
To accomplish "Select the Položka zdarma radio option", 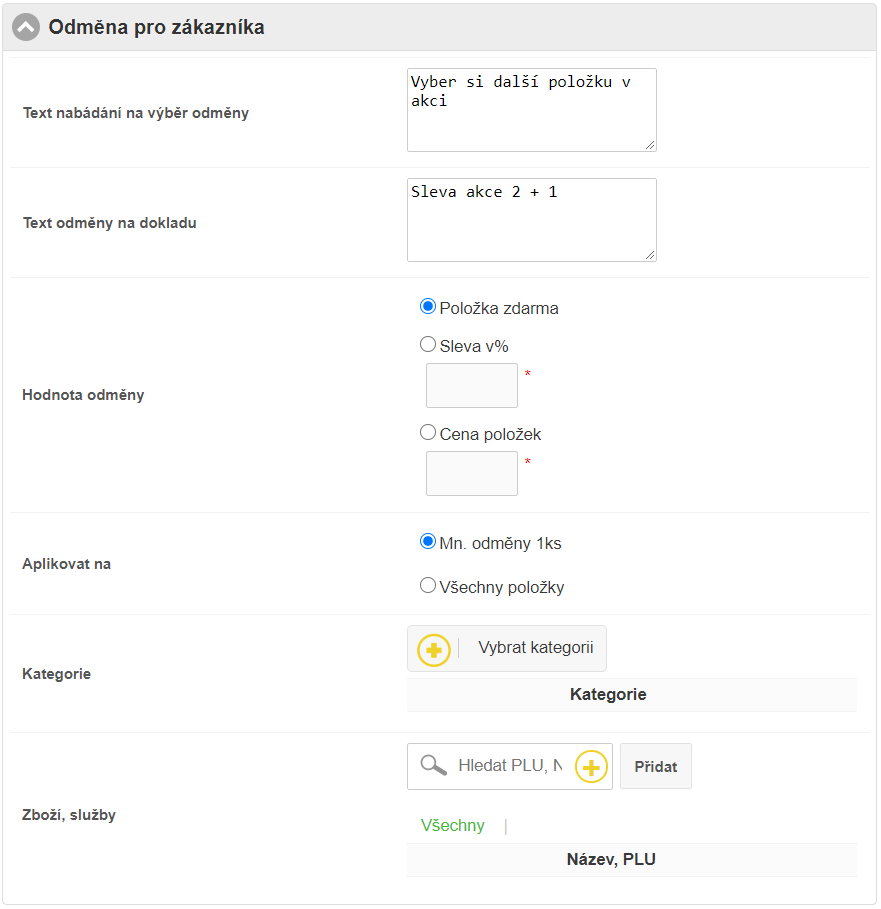I will 428,307.
